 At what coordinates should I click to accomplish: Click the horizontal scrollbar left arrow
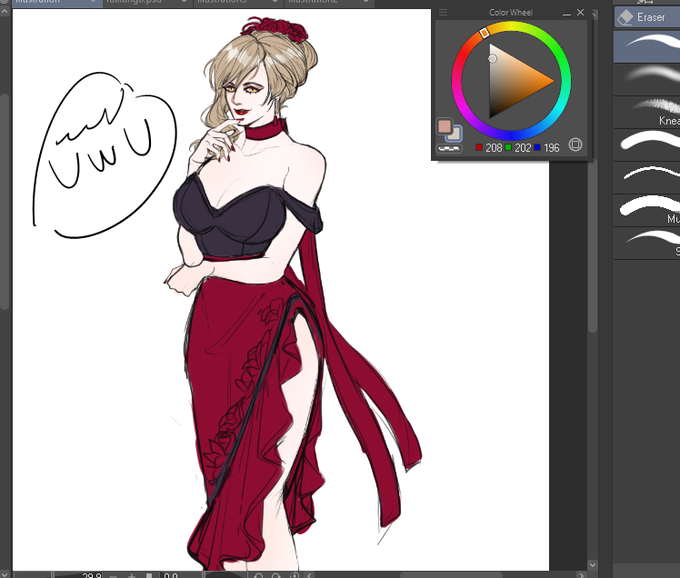click(309, 575)
